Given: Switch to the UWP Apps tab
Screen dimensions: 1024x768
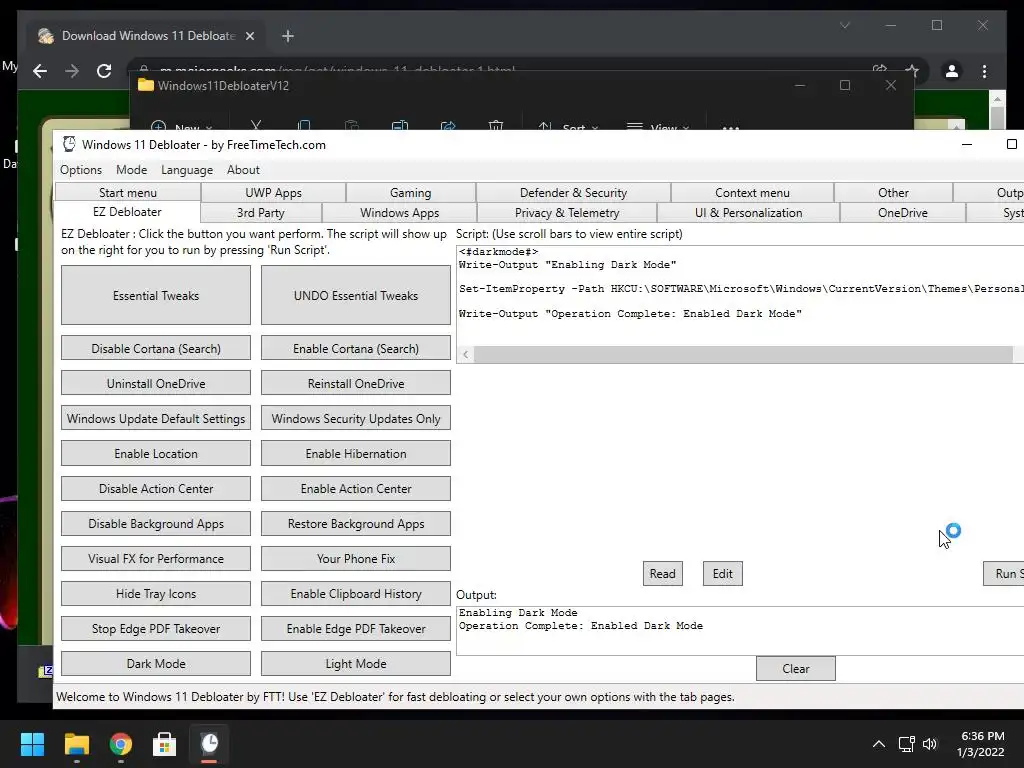Looking at the screenshot, I should 273,193.
